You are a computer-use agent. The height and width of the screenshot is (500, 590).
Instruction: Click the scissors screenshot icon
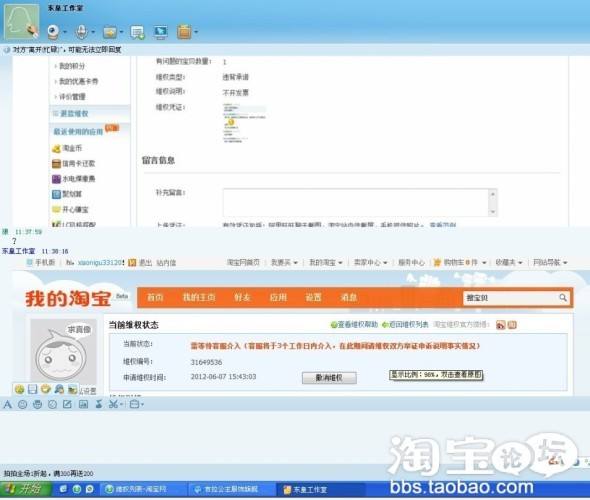113,404
